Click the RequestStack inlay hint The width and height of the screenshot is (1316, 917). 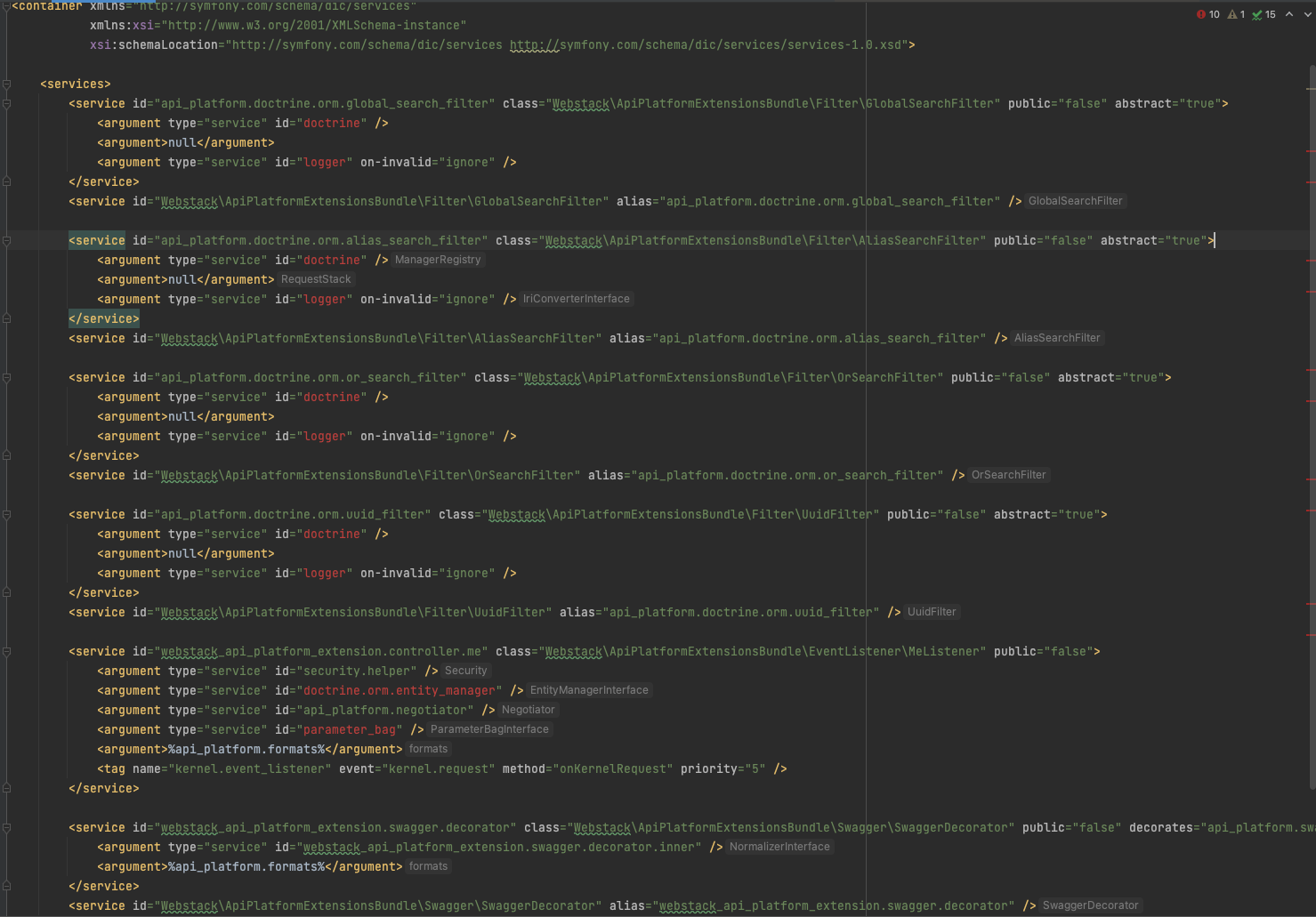(x=316, y=279)
